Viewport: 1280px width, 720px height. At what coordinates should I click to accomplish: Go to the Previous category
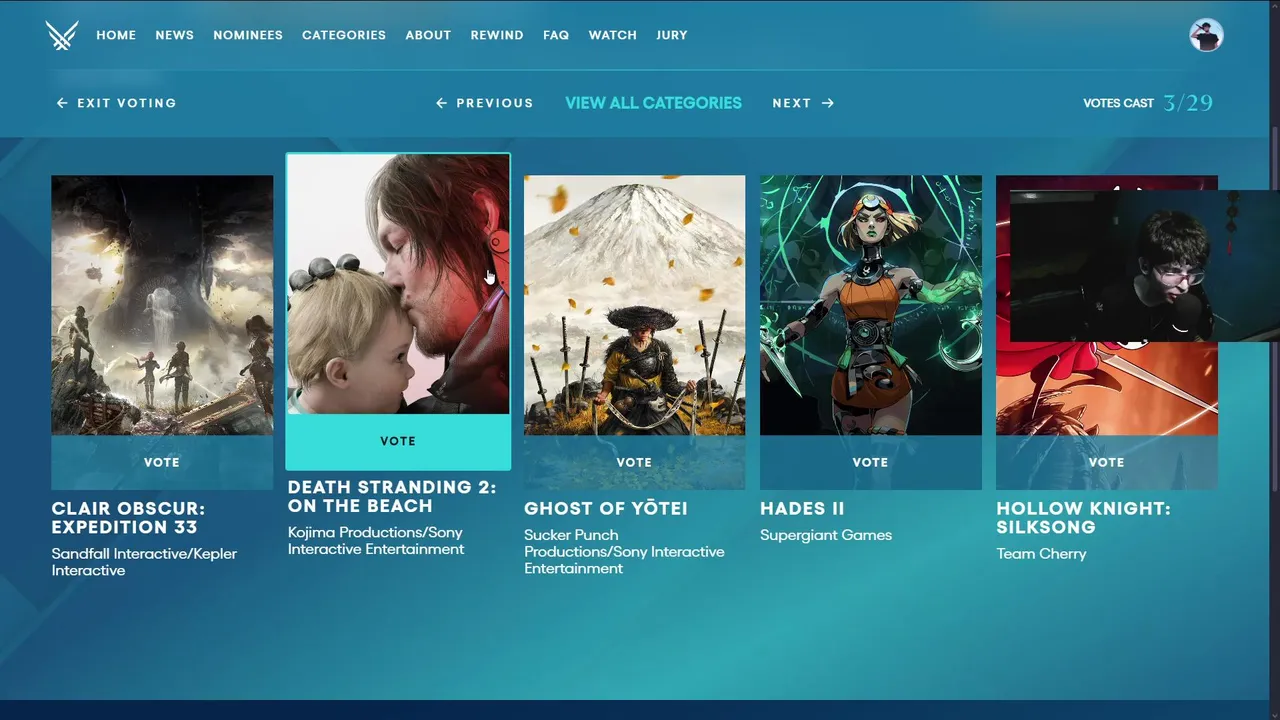pyautogui.click(x=484, y=103)
